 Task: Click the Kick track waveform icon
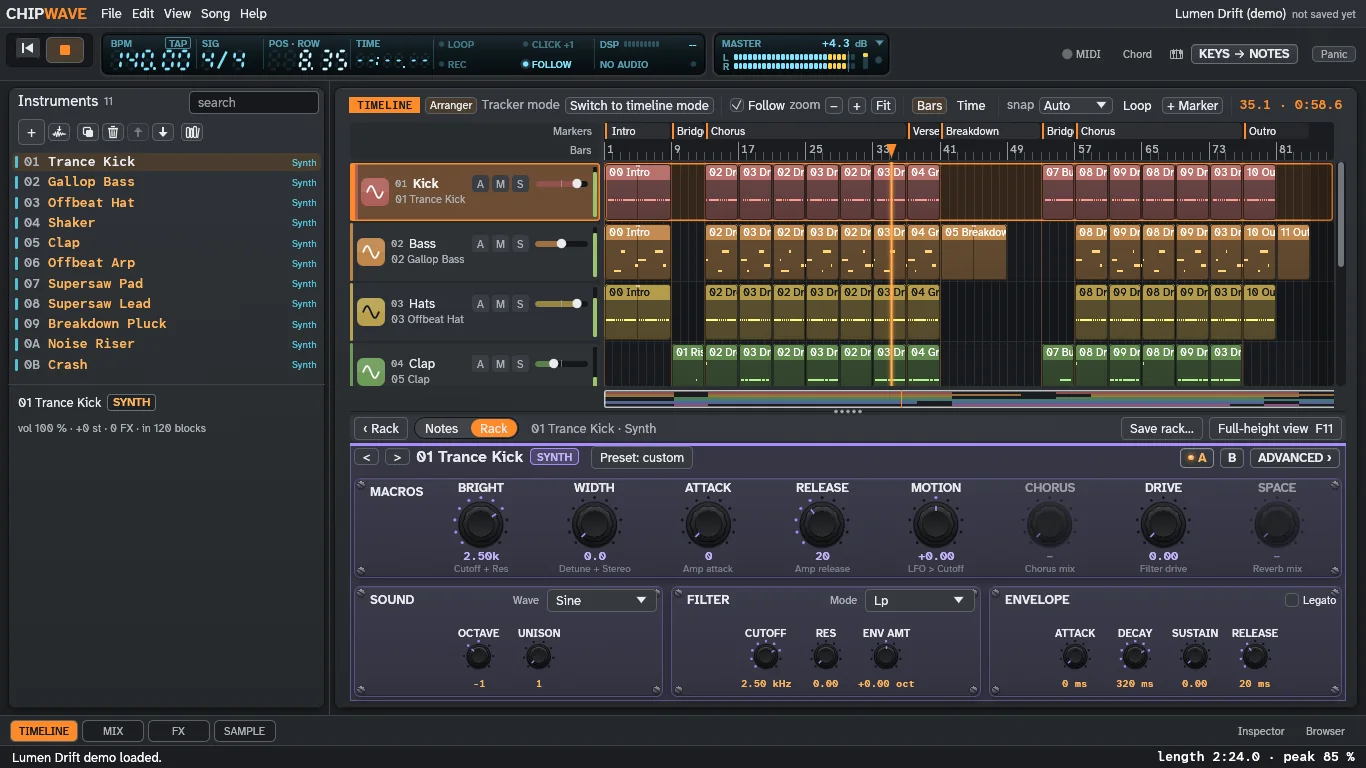click(375, 192)
